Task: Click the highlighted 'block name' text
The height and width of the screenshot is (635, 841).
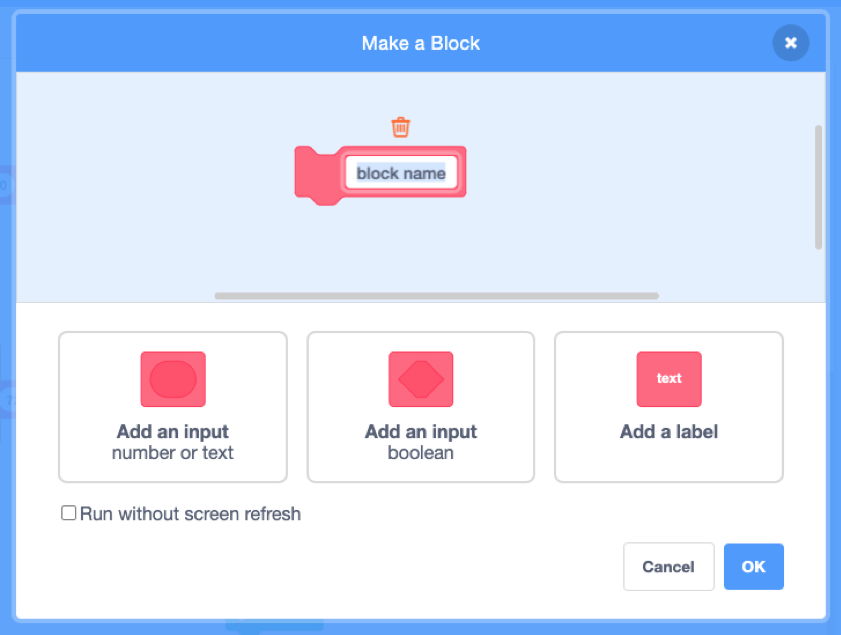Action: click(401, 173)
